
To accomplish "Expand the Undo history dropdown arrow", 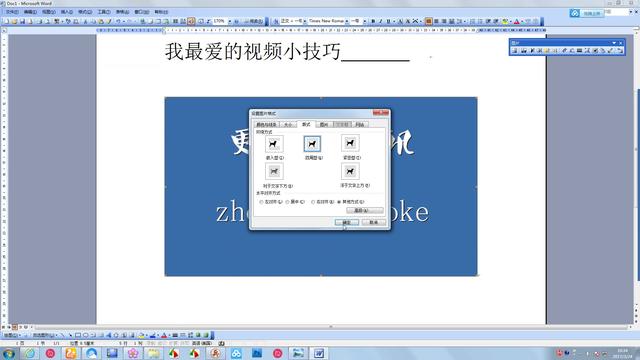I will click(124, 21).
